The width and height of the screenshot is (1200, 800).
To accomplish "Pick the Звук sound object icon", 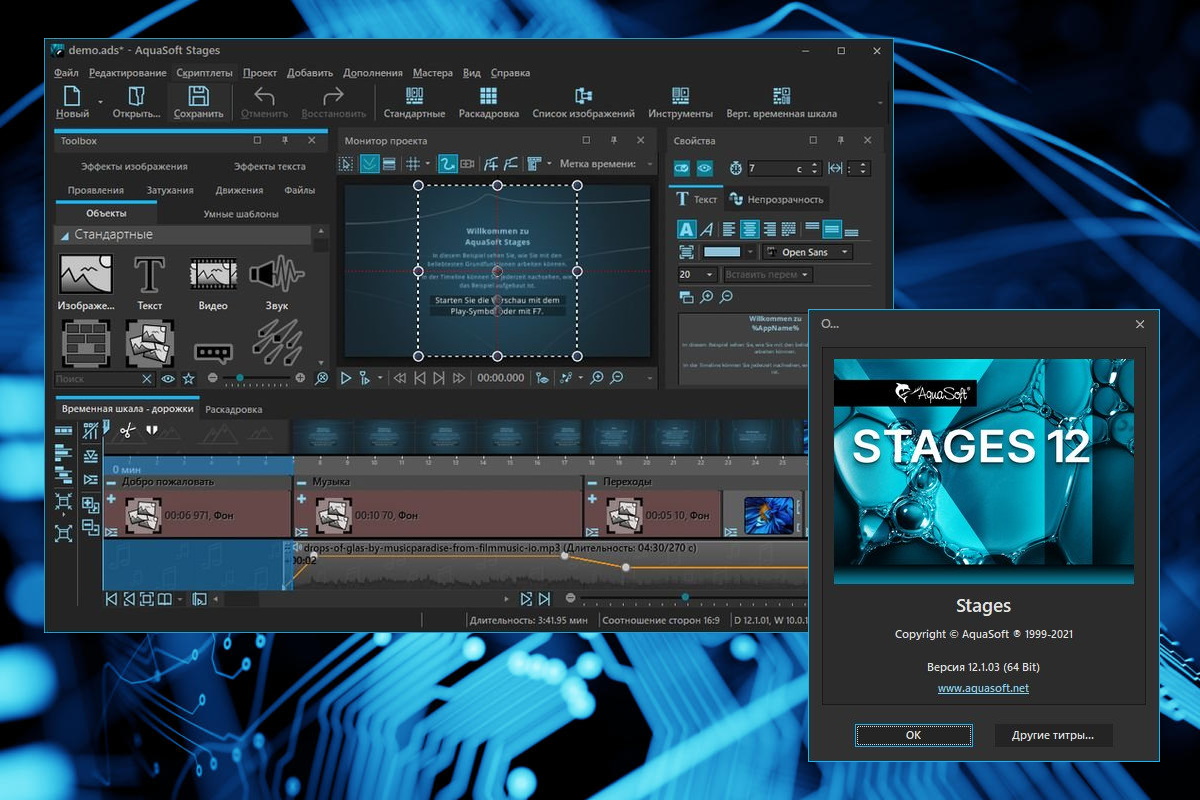I will pos(276,274).
